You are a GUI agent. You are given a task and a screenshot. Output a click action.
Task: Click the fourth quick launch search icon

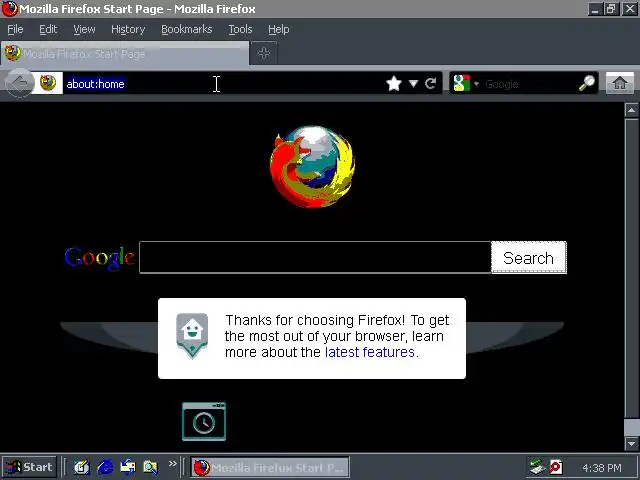[x=150, y=467]
